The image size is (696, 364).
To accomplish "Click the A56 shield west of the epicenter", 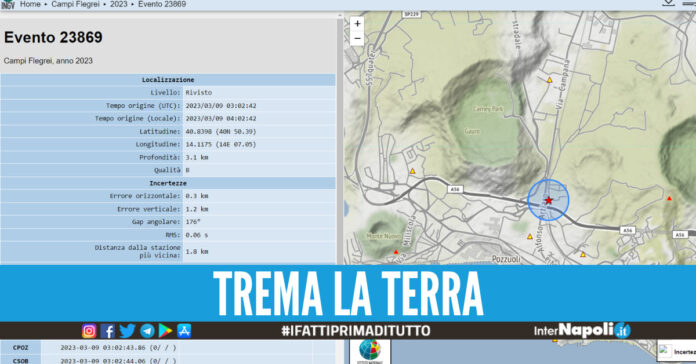I will (455, 190).
